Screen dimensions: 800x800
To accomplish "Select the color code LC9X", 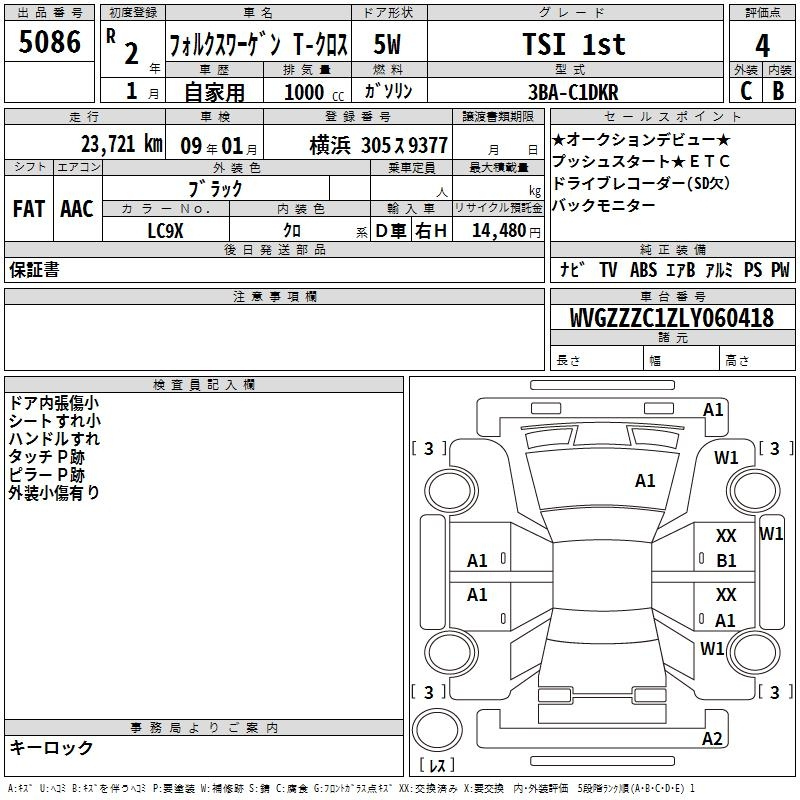I will pyautogui.click(x=166, y=230).
